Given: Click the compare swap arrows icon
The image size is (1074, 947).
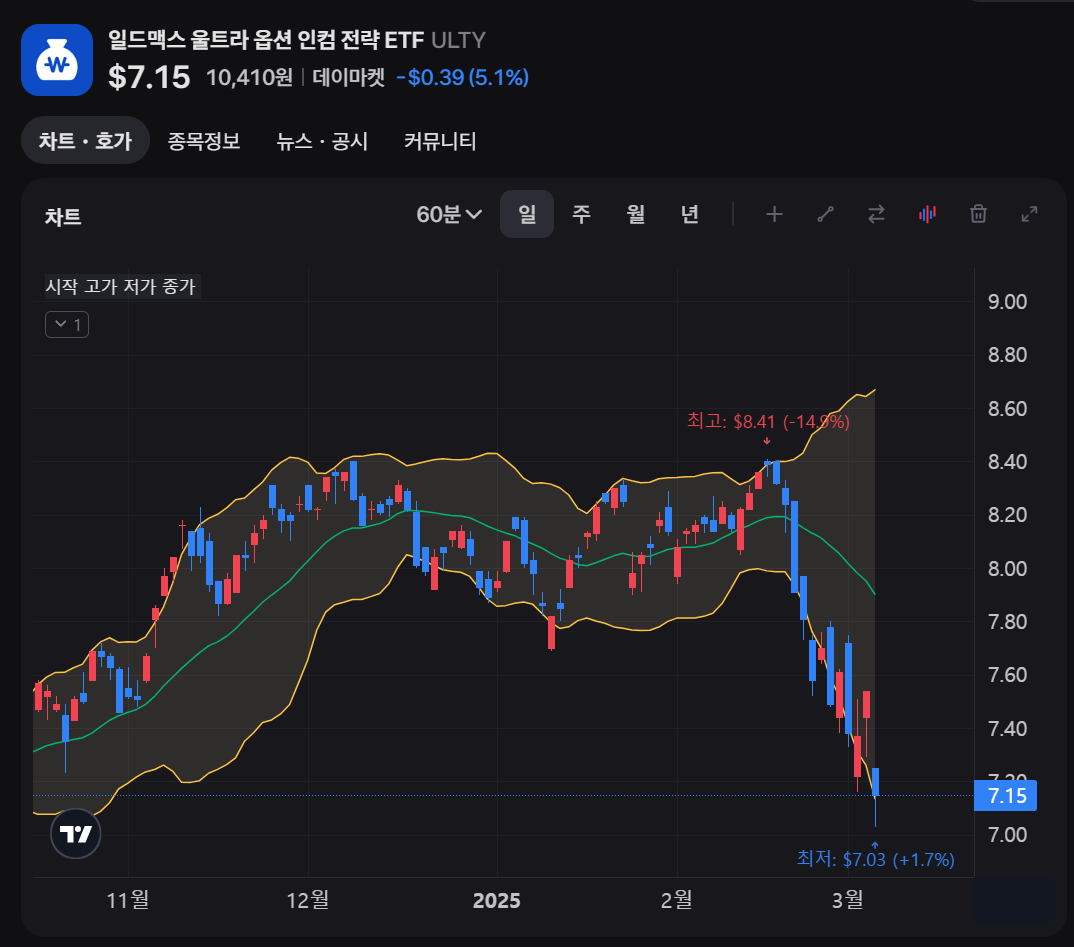Looking at the screenshot, I should pyautogui.click(x=876, y=214).
